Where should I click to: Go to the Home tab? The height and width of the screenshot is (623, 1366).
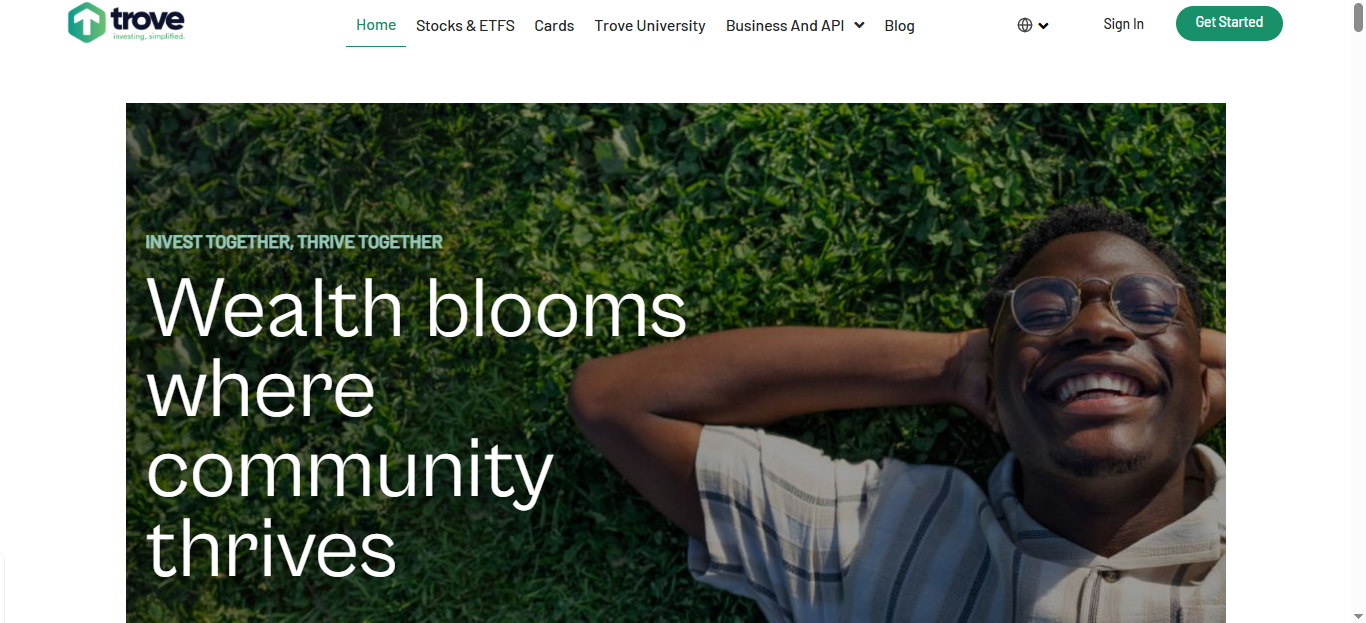(376, 25)
